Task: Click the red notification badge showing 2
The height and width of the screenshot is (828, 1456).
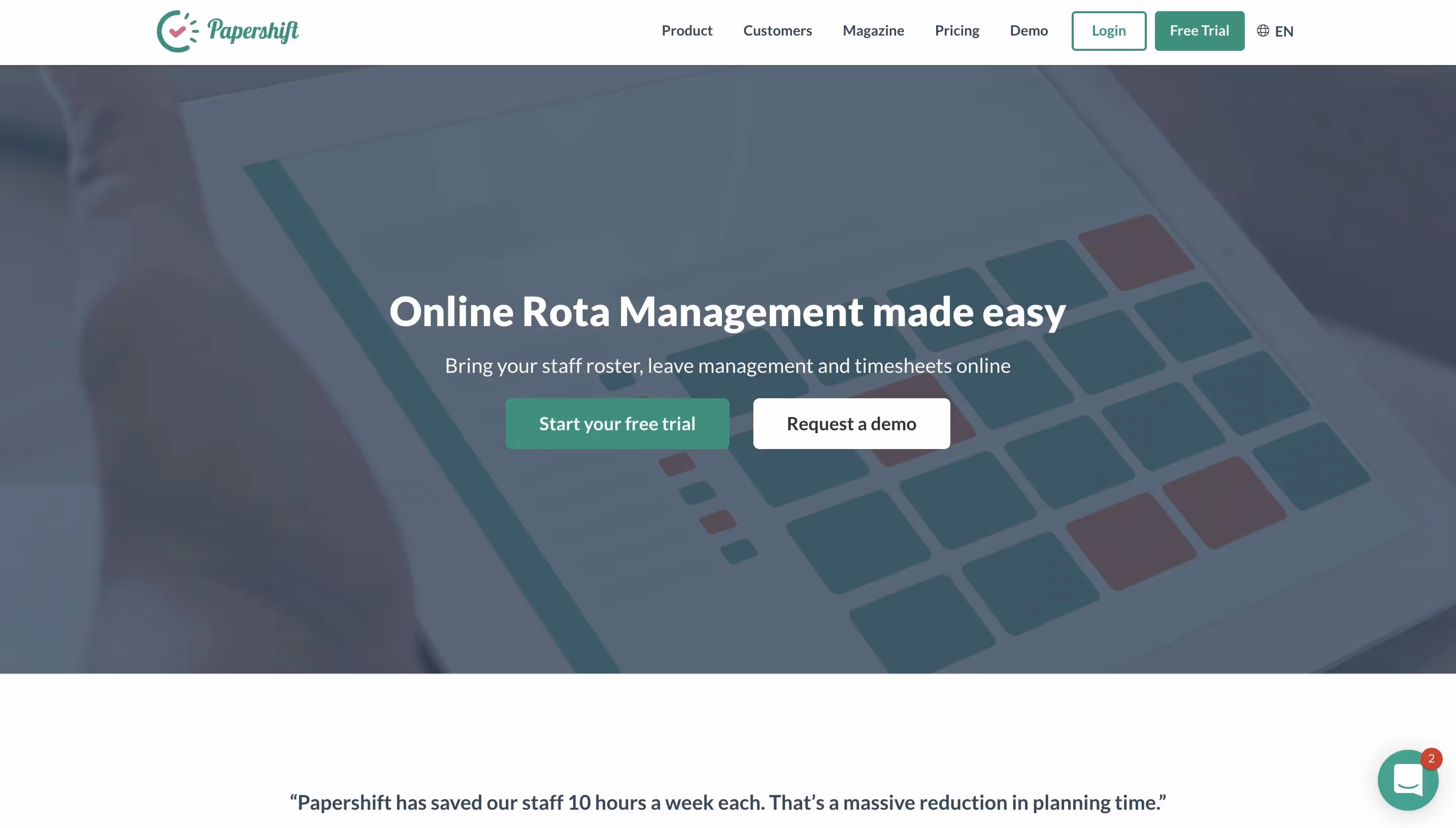Action: point(1431,758)
